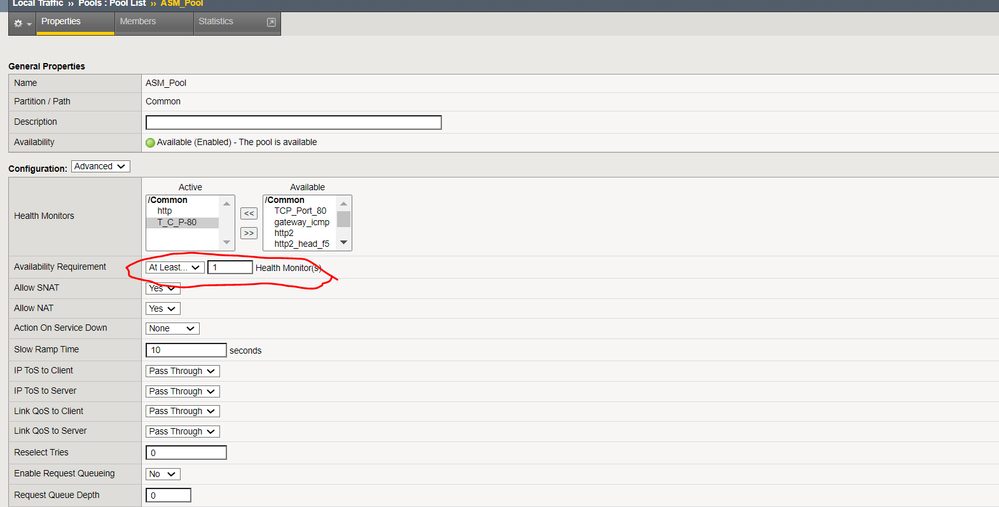Click the Common partition value
Image resolution: width=999 pixels, height=507 pixels.
(163, 101)
